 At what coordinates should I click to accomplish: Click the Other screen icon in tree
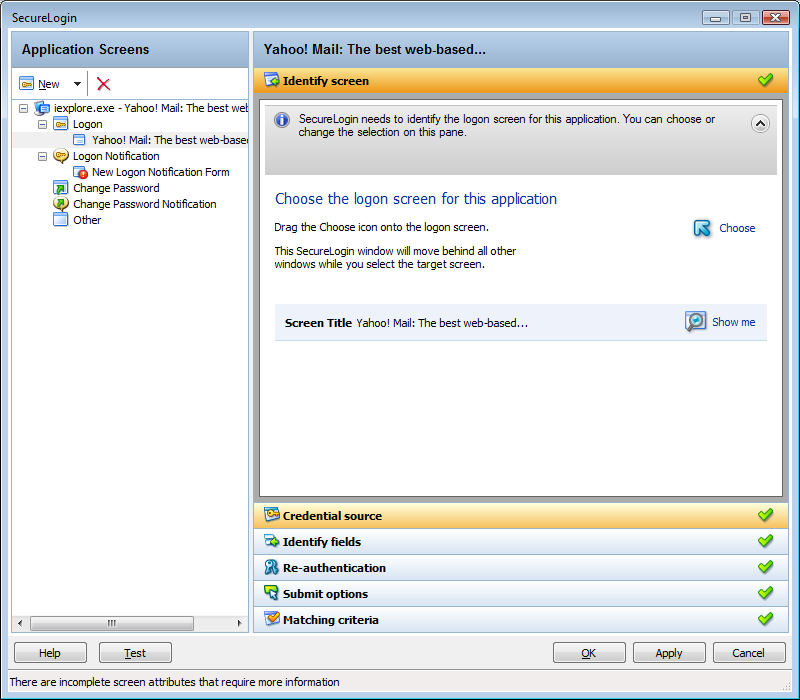[61, 220]
